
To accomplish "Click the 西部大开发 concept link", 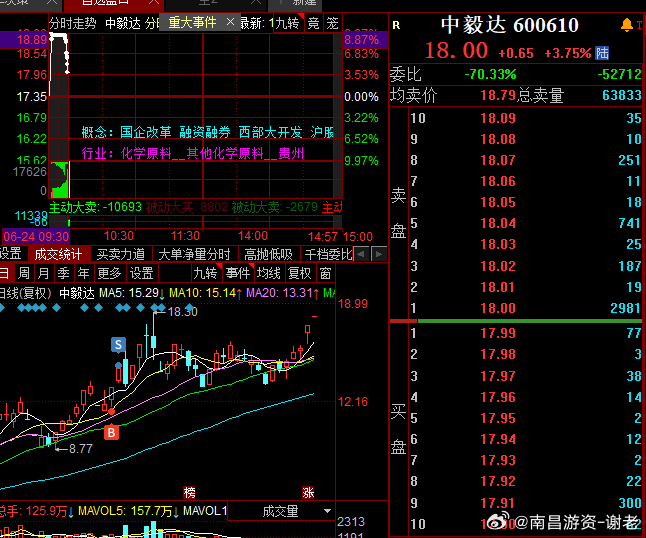I will [270, 132].
